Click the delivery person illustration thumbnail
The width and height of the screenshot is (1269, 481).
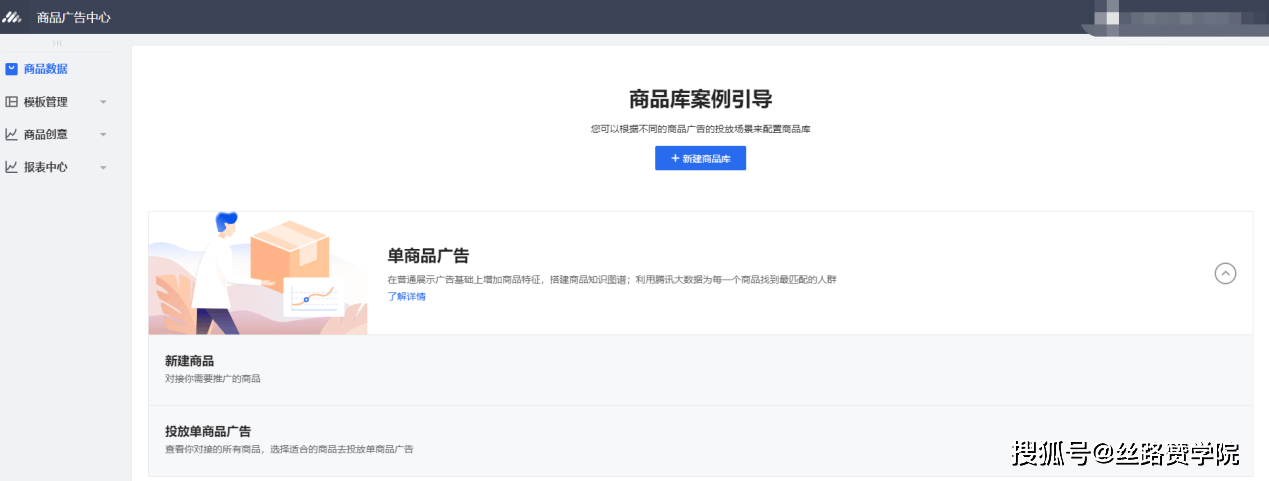pyautogui.click(x=258, y=273)
